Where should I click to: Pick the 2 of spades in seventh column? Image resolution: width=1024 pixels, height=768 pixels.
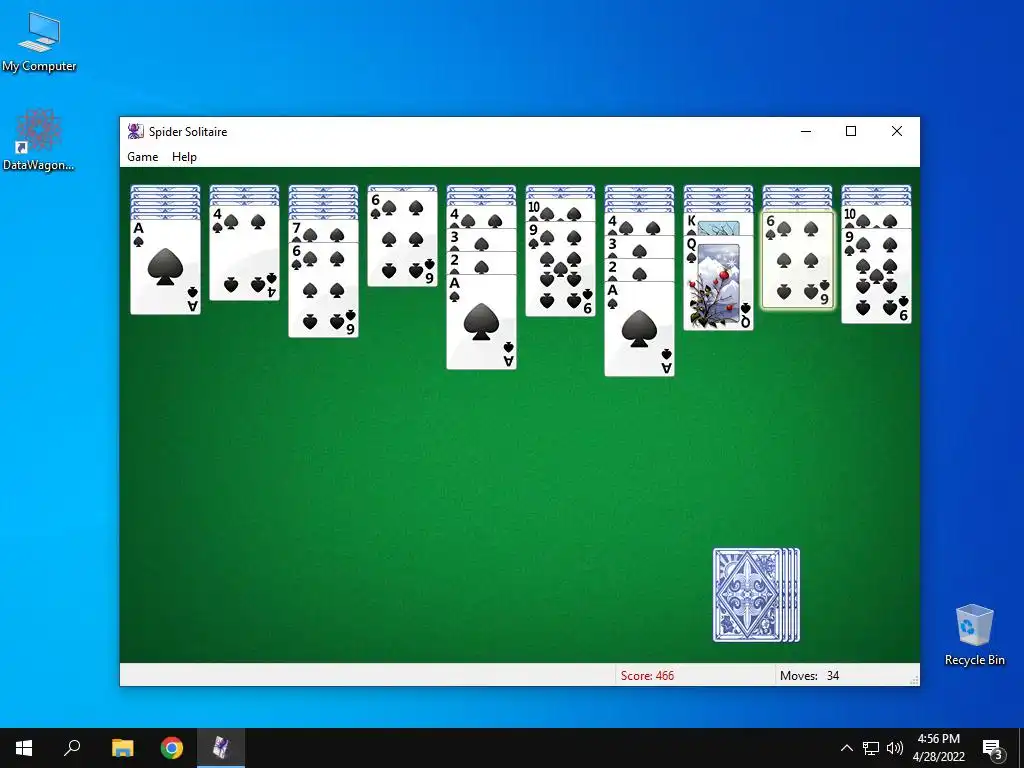[639, 269]
